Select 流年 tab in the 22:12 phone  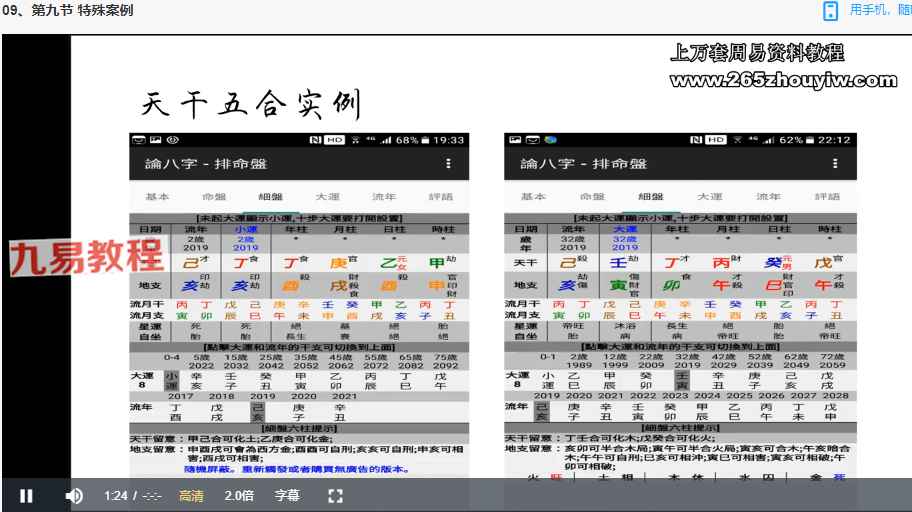[768, 197]
